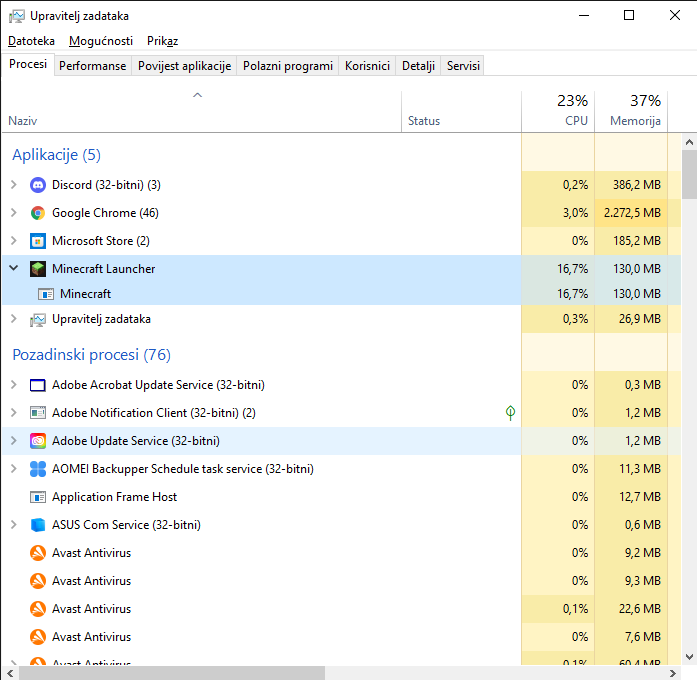Click the Google Chrome icon
This screenshot has height=680, width=697.
click(x=38, y=213)
